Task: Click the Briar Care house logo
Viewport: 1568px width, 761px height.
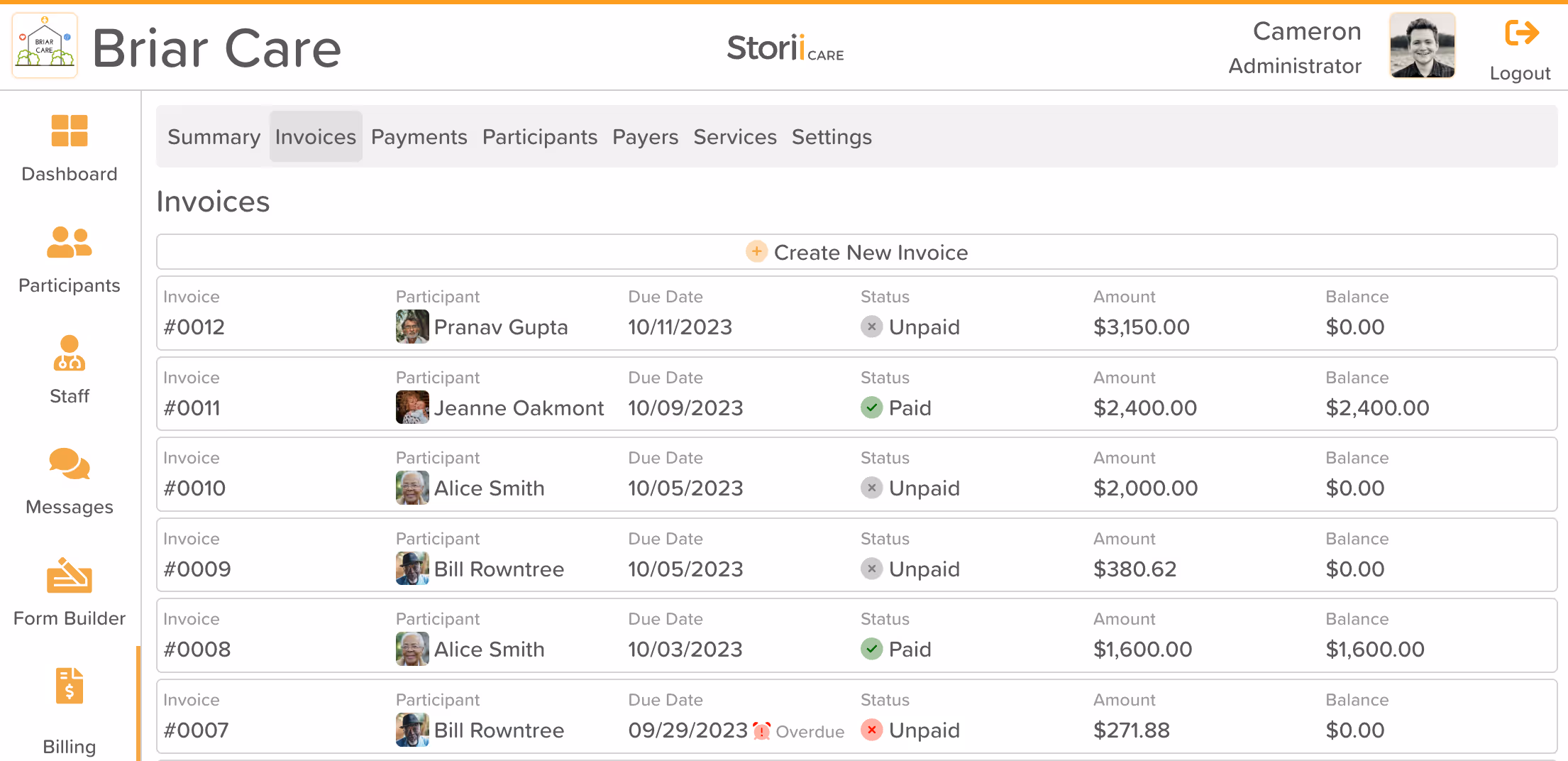Action: pyautogui.click(x=45, y=45)
